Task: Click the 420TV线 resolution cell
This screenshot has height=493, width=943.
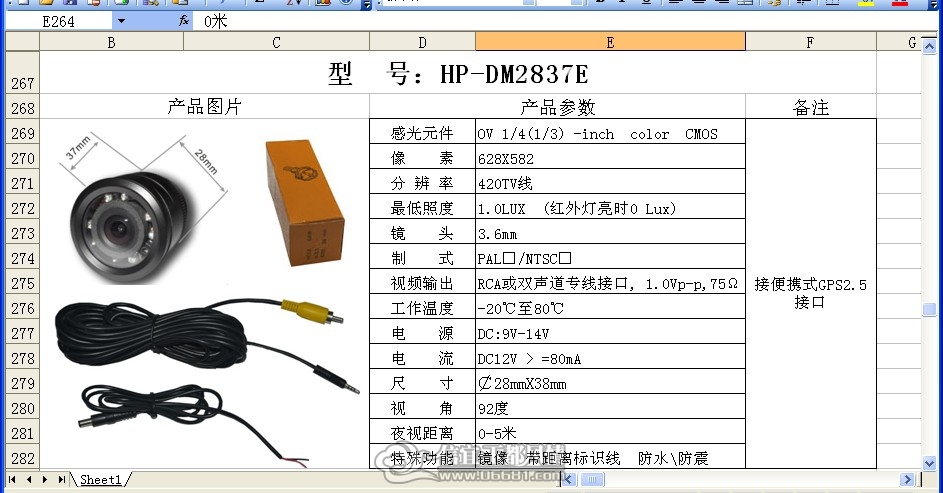Action: click(x=610, y=182)
